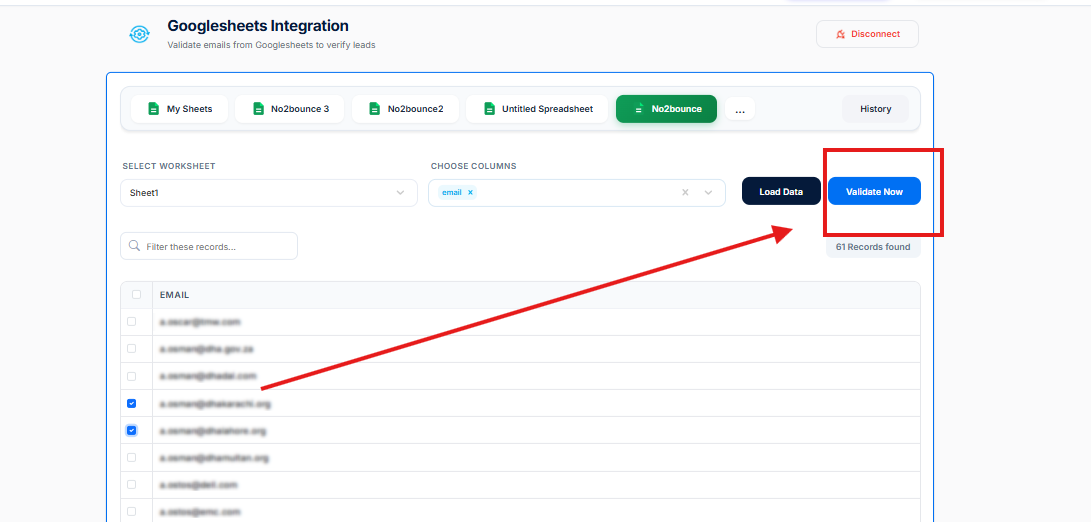This screenshot has width=1091, height=522.
Task: Remove the email column chip
Action: click(x=470, y=193)
